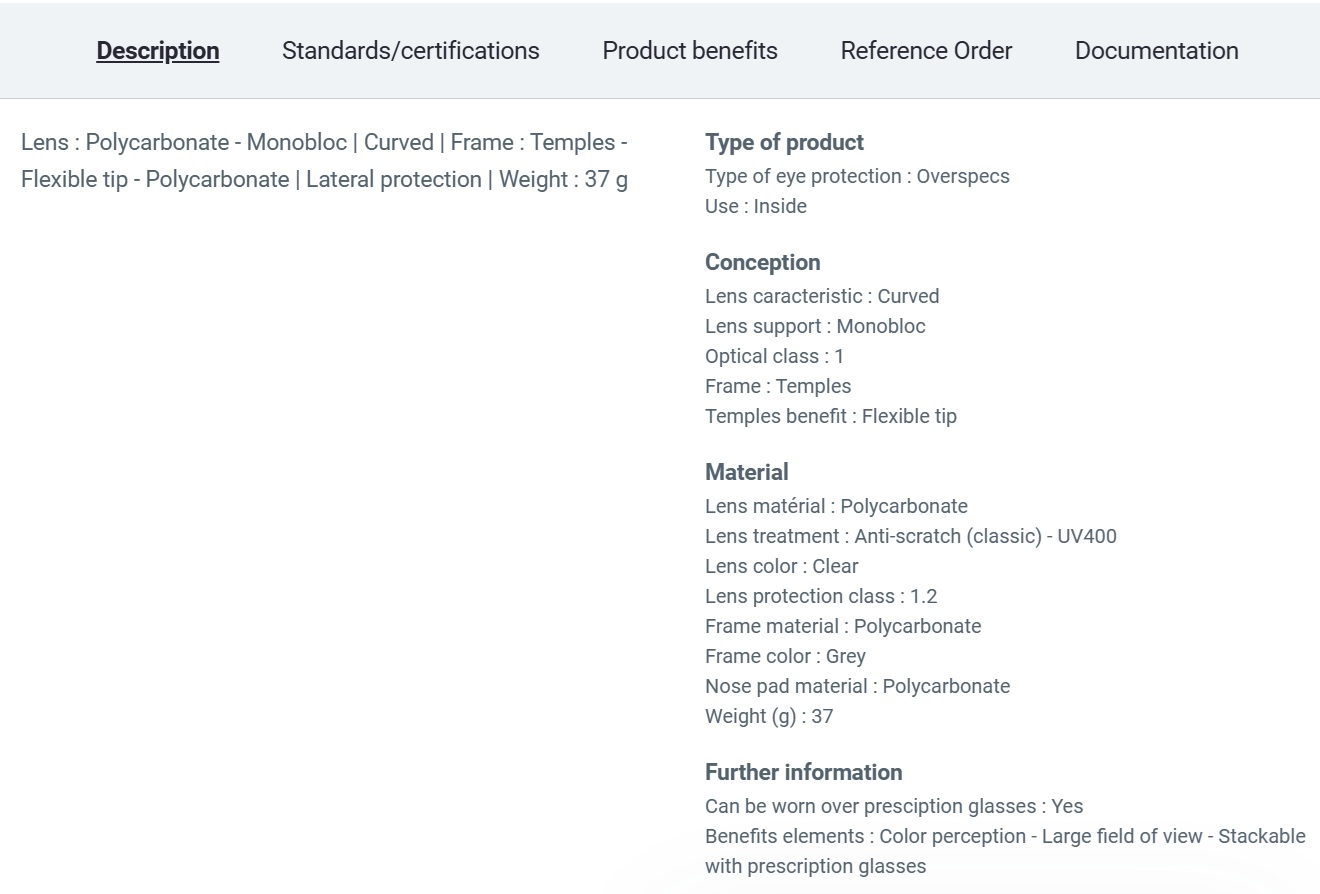Click the Weight (g) : 37 line
Screen dimensions: 1320x894
click(x=768, y=716)
